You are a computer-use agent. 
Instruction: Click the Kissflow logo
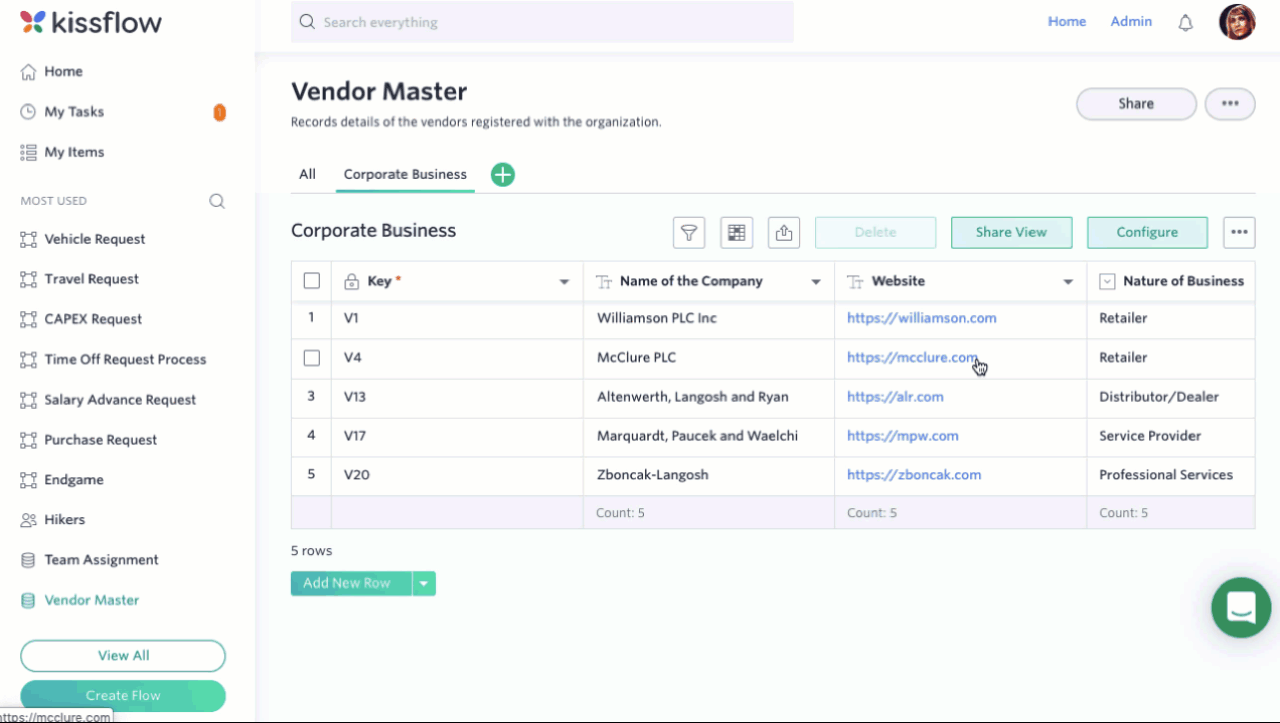(x=91, y=22)
